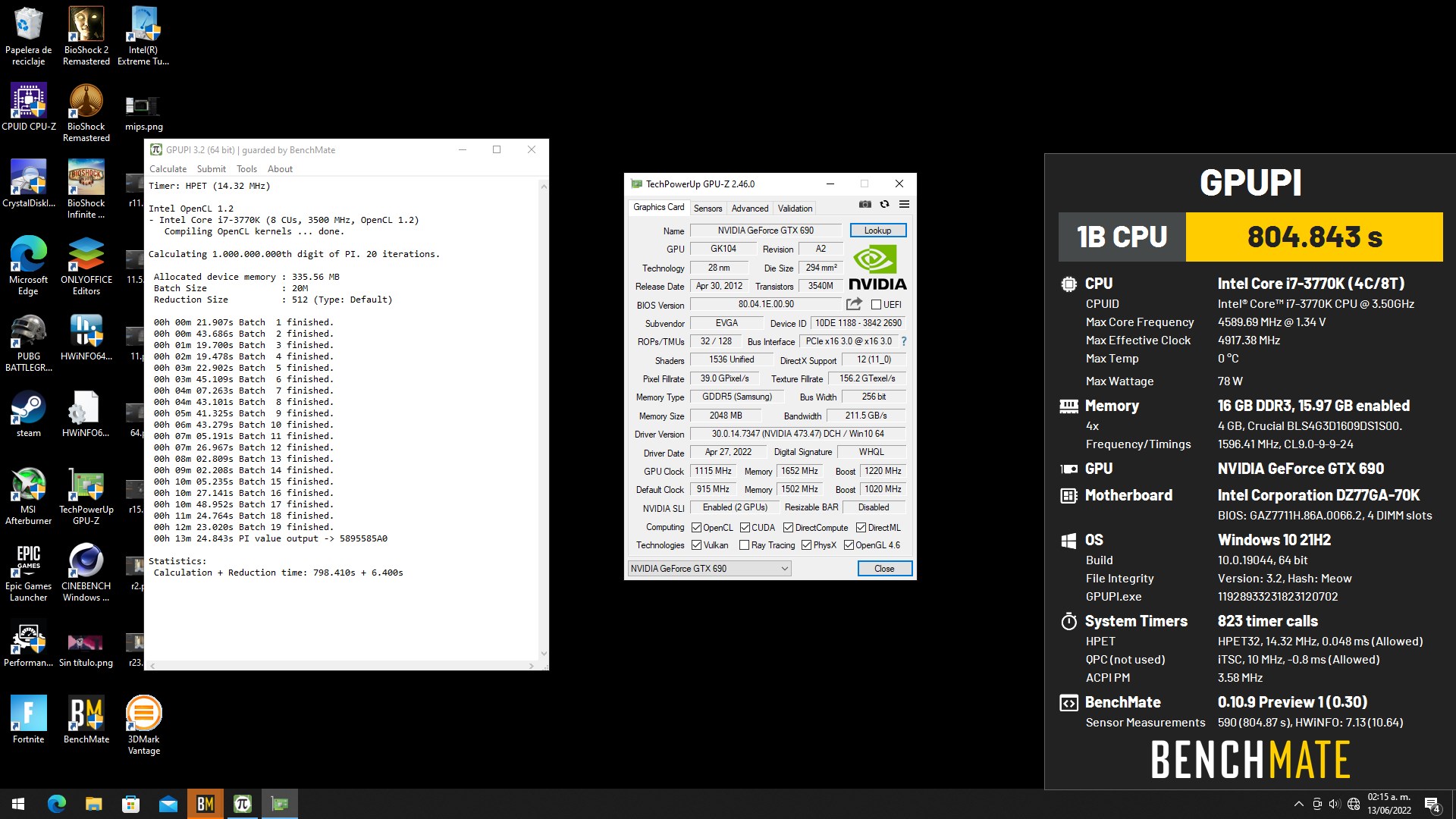The height and width of the screenshot is (819, 1456).
Task: Click Bus Interface question mark help icon
Action: click(x=904, y=341)
